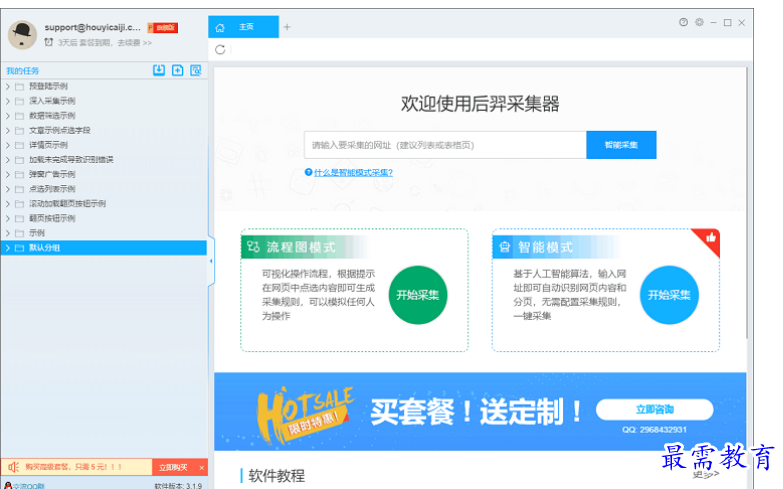Expand the 详情页示例 folder chevron

coord(7,145)
